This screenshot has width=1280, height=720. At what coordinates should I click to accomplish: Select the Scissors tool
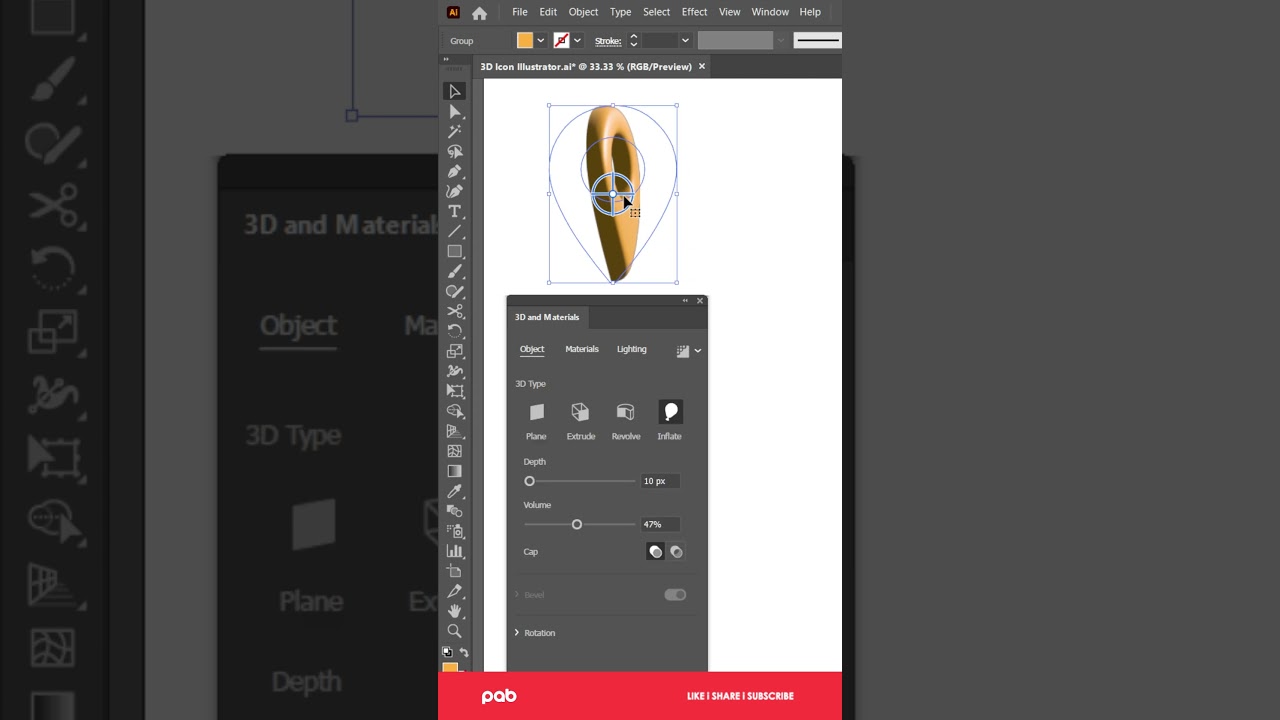[455, 311]
